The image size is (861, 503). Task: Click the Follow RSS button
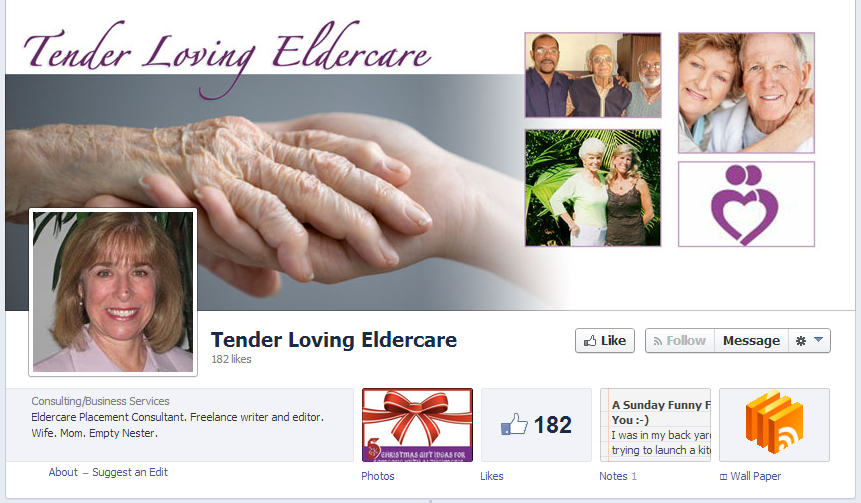coord(680,340)
